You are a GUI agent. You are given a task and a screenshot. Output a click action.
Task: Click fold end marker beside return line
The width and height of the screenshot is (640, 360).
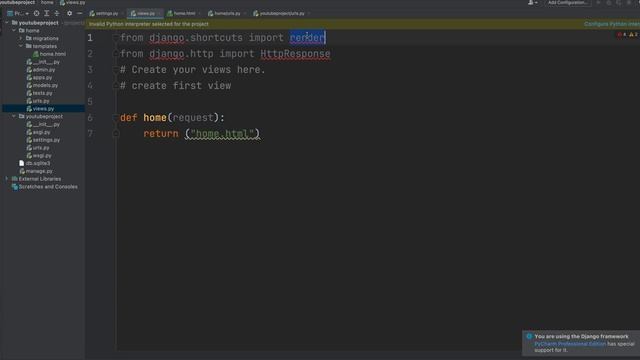click(x=116, y=133)
